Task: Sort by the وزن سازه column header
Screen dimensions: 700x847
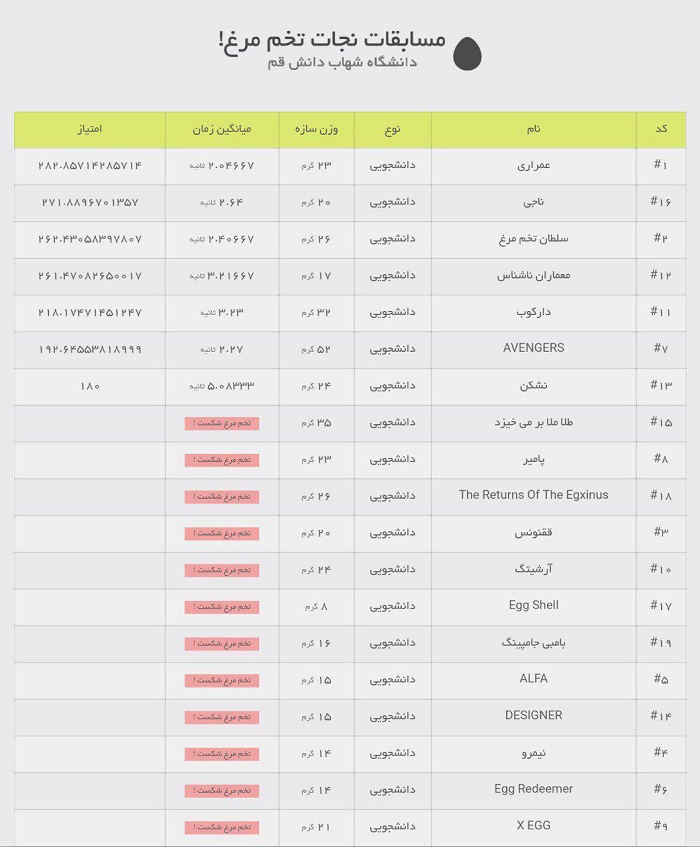Action: pyautogui.click(x=316, y=130)
